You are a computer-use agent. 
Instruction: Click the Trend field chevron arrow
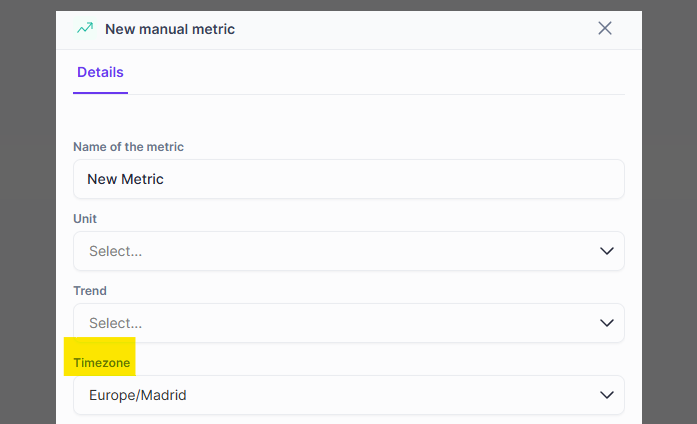coord(607,323)
